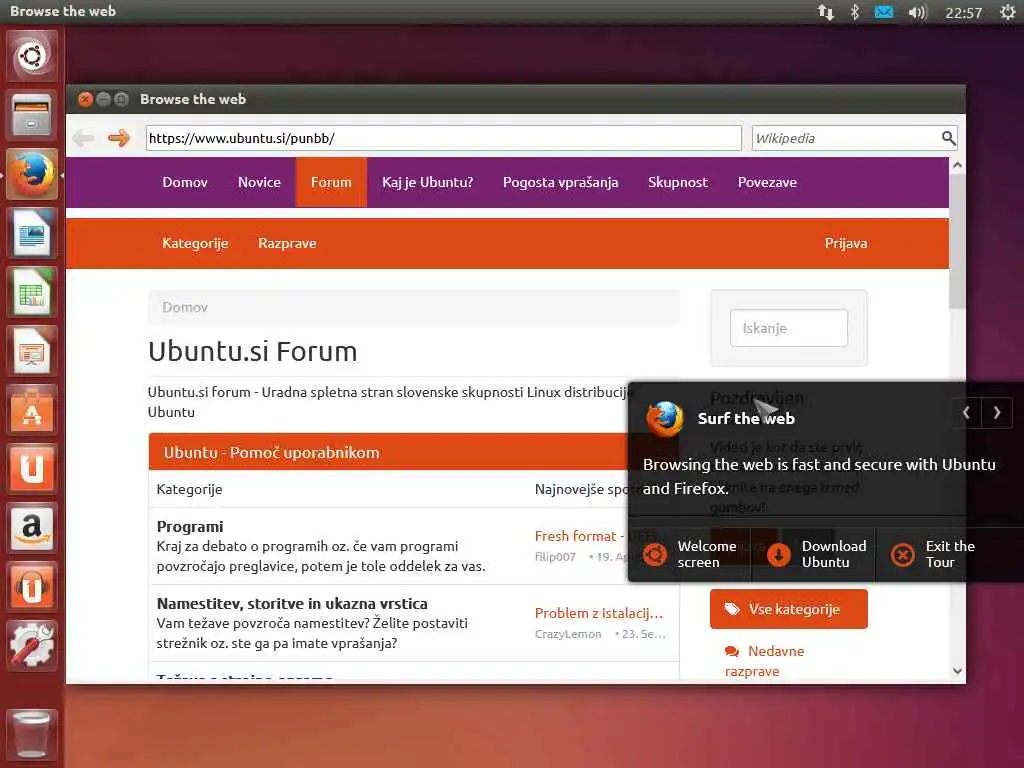This screenshot has width=1024, height=768.
Task: Go to previous tour slide arrow
Action: pos(966,412)
